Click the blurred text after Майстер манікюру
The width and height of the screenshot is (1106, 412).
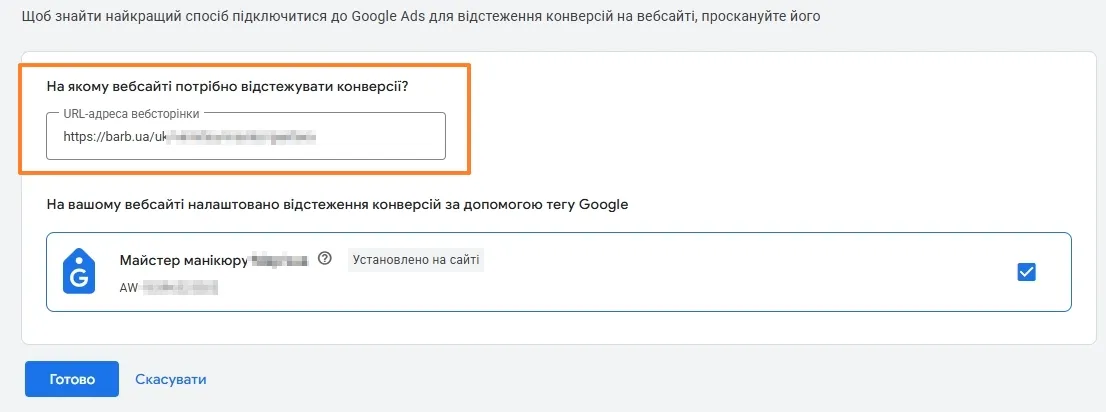tap(280, 260)
